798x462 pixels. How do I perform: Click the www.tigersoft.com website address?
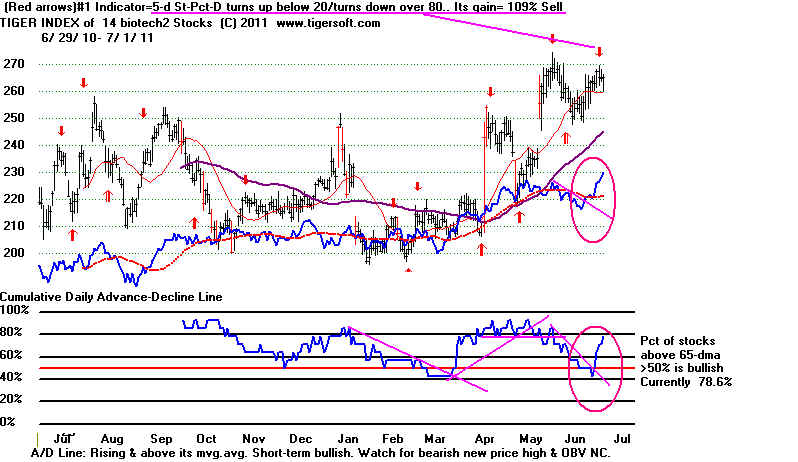328,23
